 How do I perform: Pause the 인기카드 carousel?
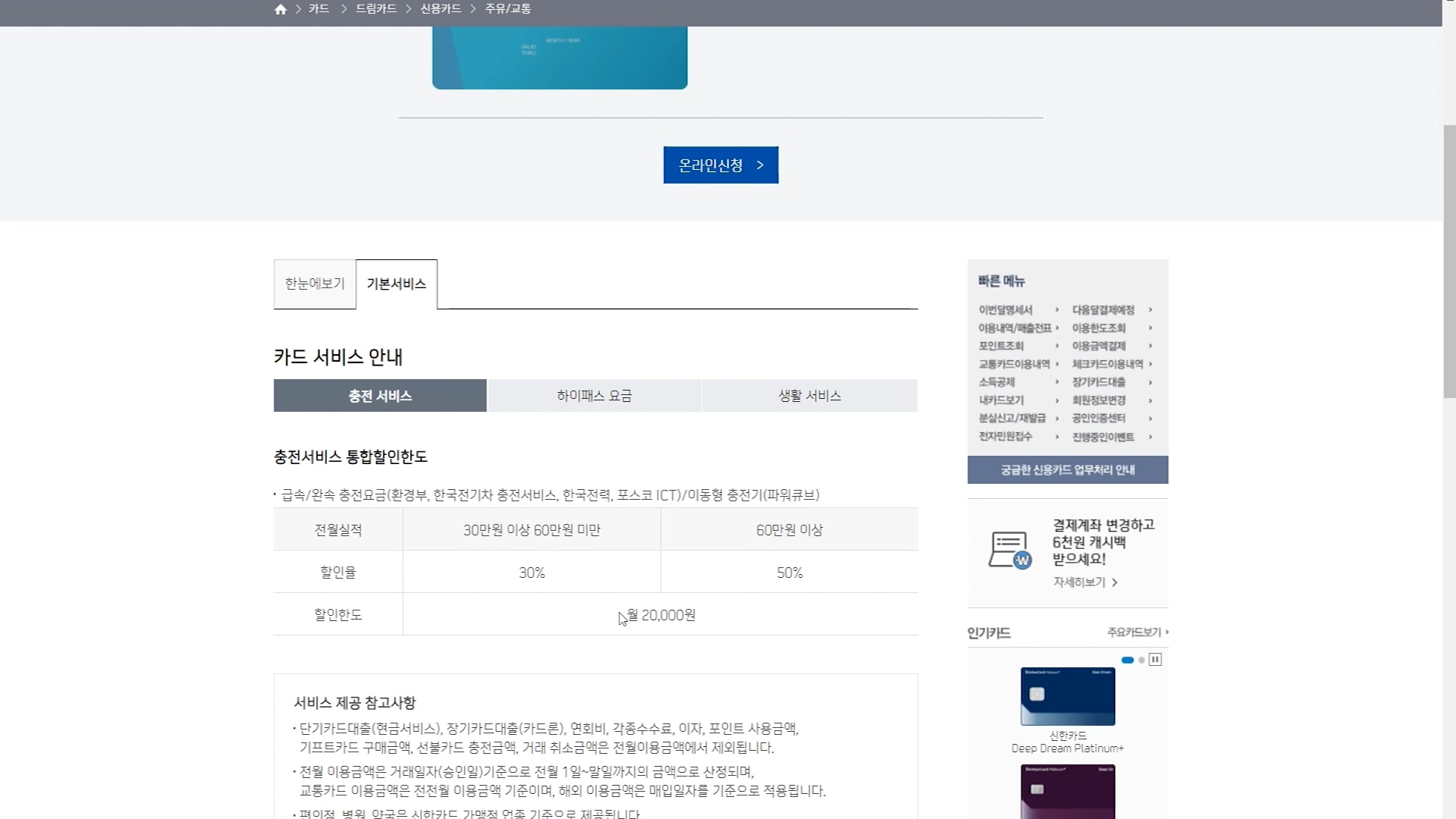(x=1155, y=660)
